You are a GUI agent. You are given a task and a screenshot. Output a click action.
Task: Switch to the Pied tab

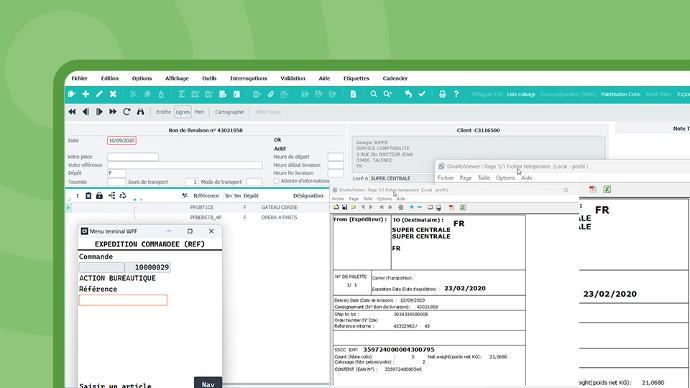pos(199,112)
